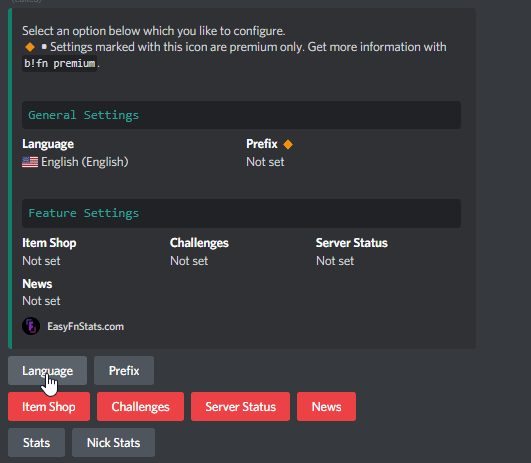This screenshot has height=463, width=531.
Task: Click the orange premium diamond beside Prefix
Action: 288,144
